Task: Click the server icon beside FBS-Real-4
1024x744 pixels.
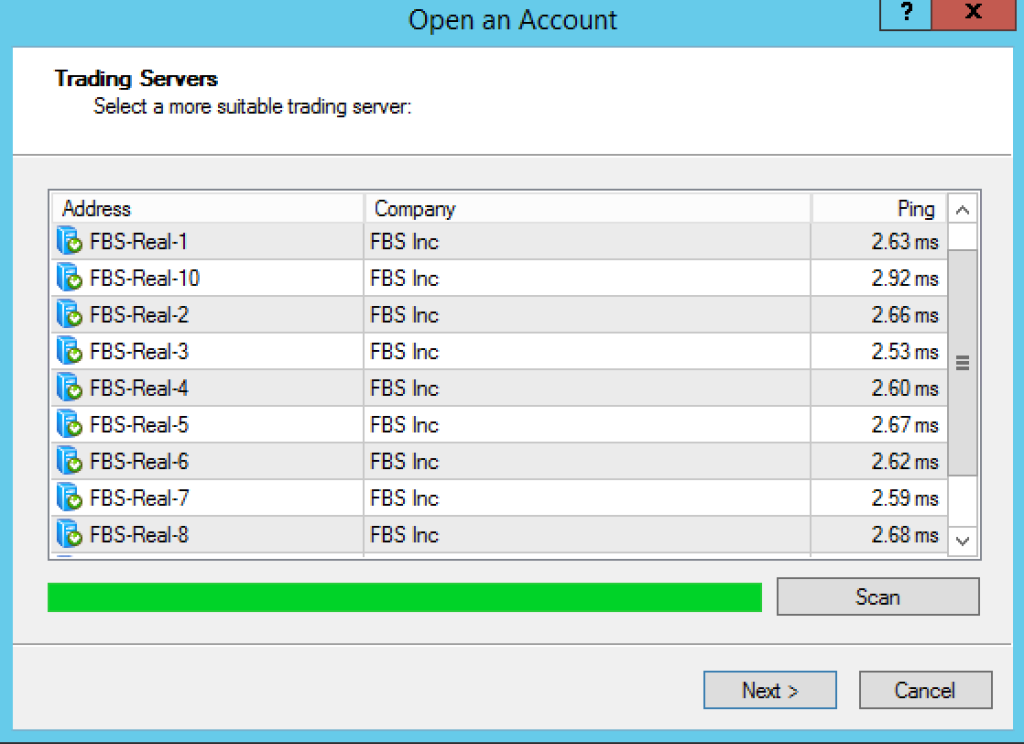Action: (69, 387)
